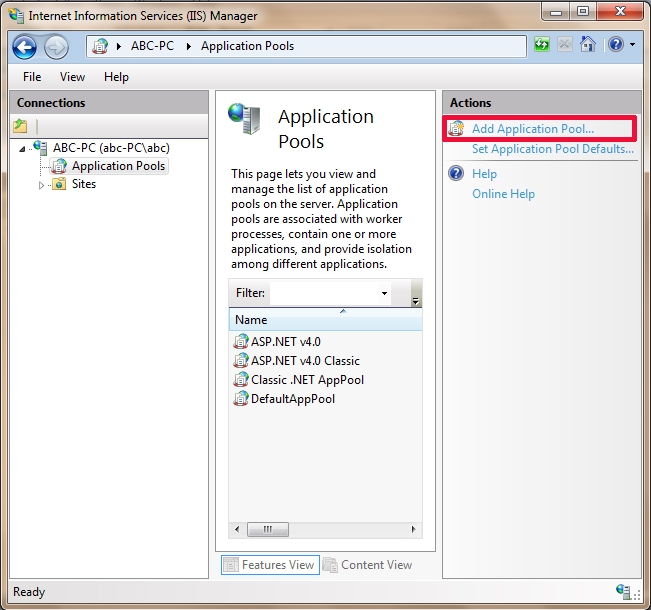Screen dimensions: 651x610
Task: Collapse the ABC-PC tree node
Action: [x=22, y=149]
